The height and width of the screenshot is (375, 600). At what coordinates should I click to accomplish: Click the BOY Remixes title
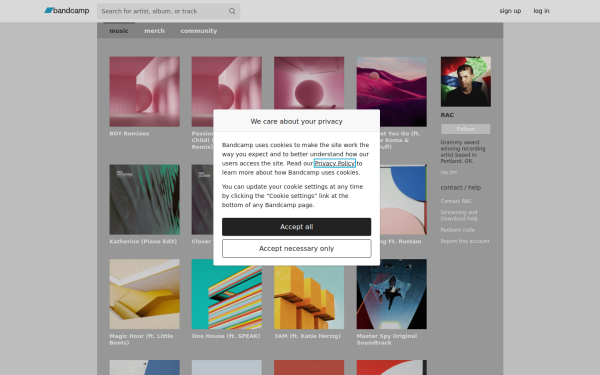[x=129, y=134]
